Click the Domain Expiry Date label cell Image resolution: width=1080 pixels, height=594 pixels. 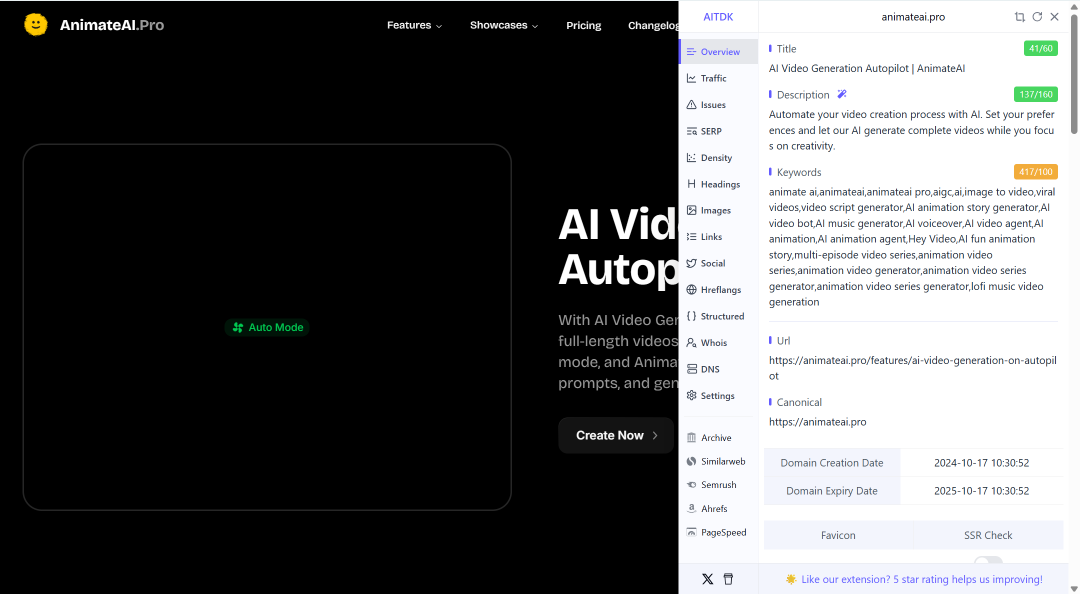point(832,491)
